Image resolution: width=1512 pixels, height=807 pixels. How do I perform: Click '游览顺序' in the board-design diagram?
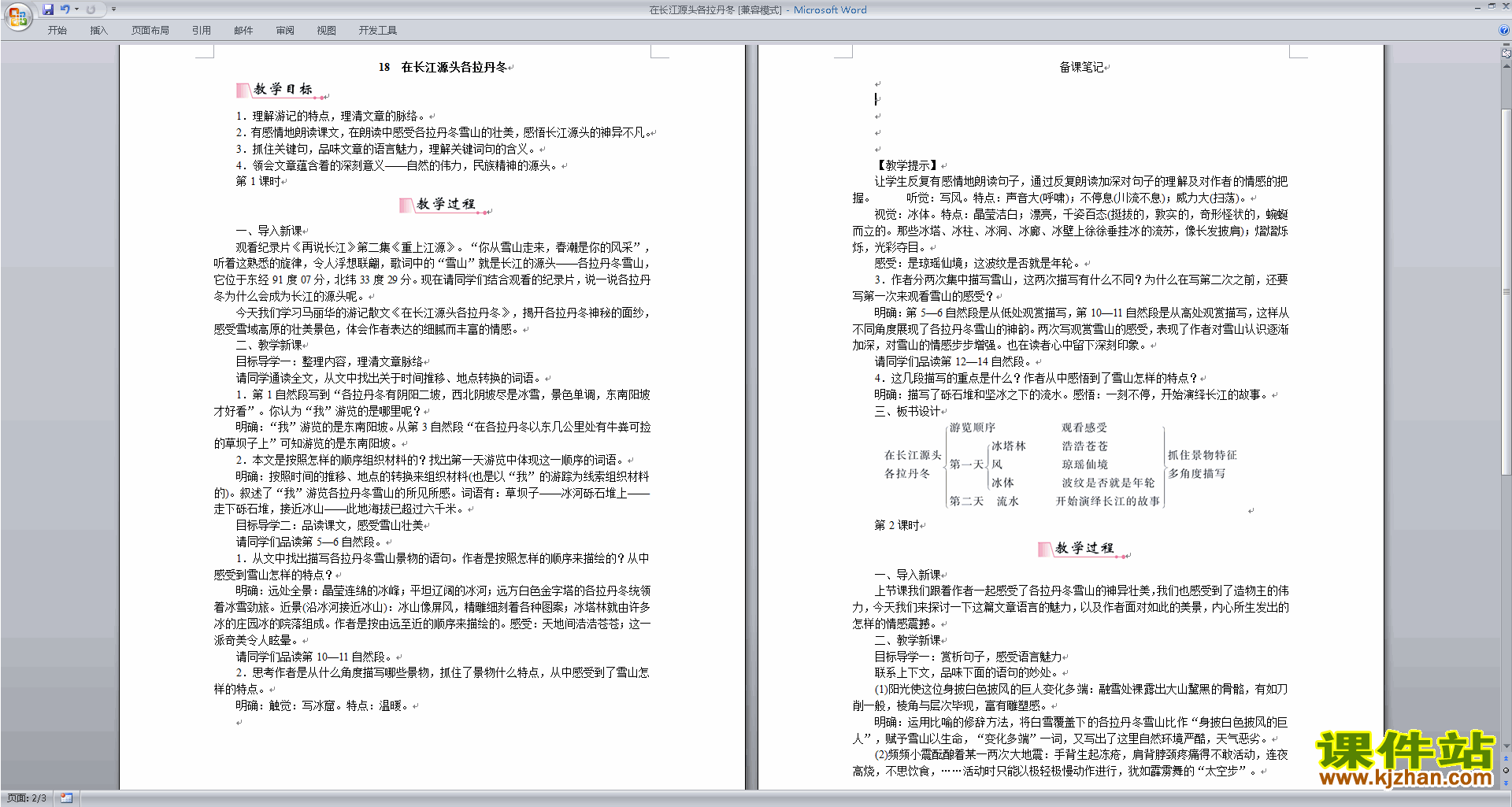coord(972,428)
